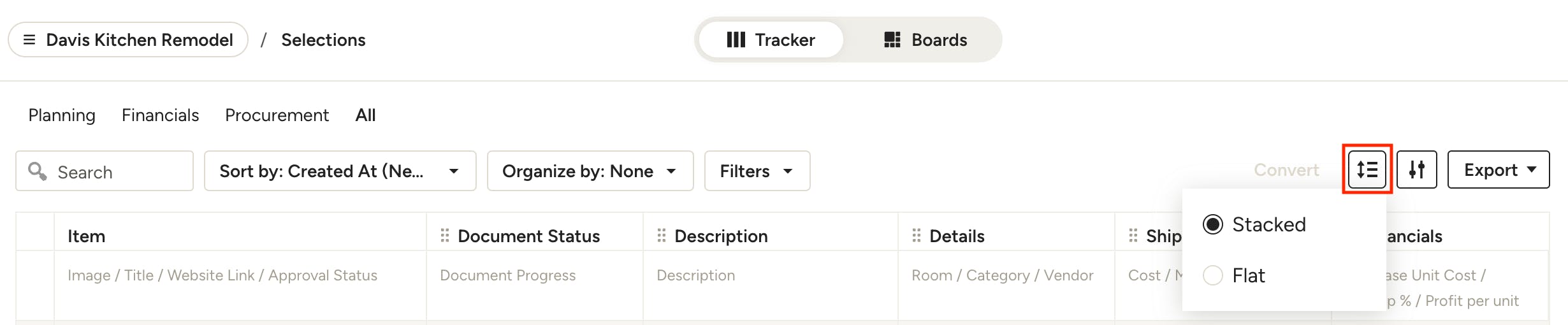This screenshot has width=1568, height=325.
Task: Click the Boards view grid icon
Action: click(x=892, y=40)
